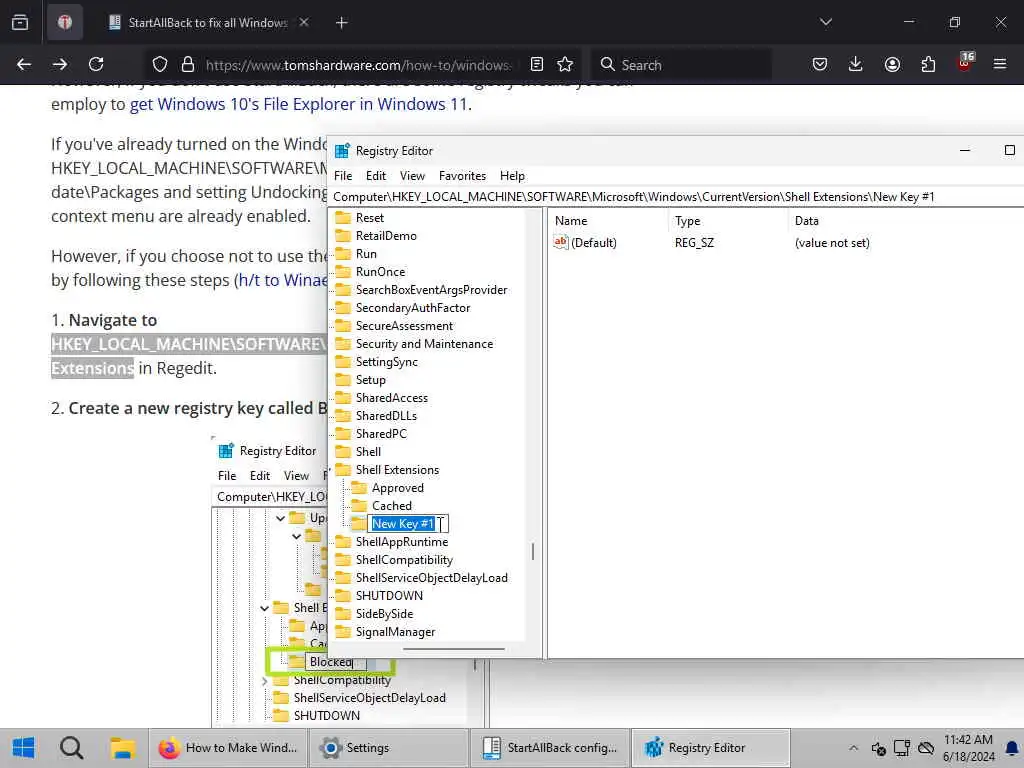Open File Explorer from taskbar
This screenshot has width=1024, height=768.
coord(122,748)
